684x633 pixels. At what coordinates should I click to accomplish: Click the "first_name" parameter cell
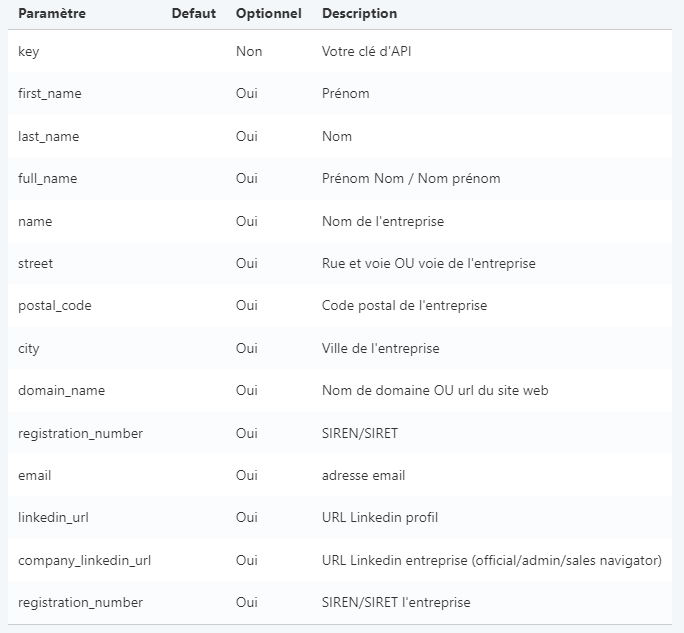[x=50, y=94]
